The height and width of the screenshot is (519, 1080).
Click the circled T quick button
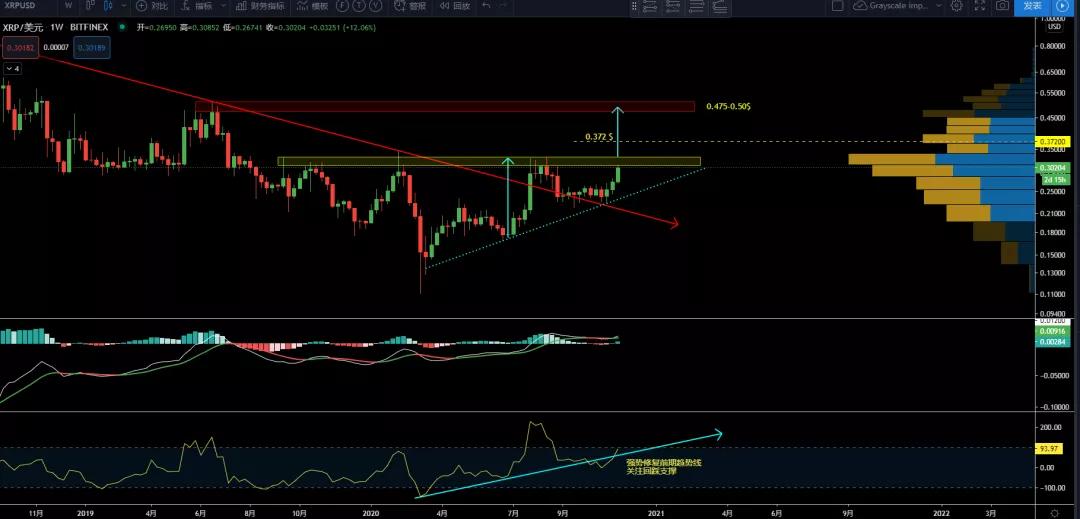tap(360, 6)
